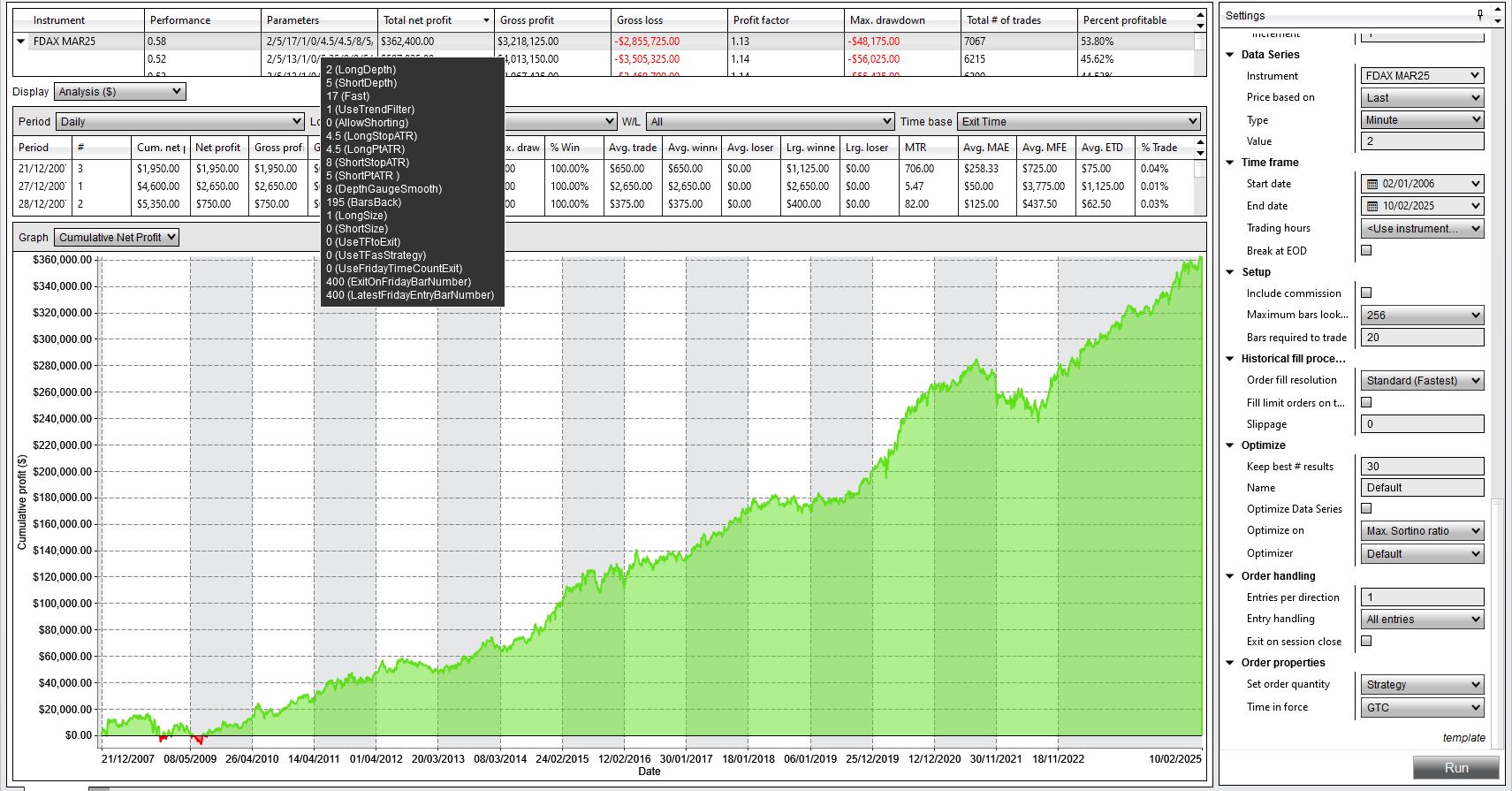
Task: Open calendar icon for Start date
Action: [x=1372, y=184]
